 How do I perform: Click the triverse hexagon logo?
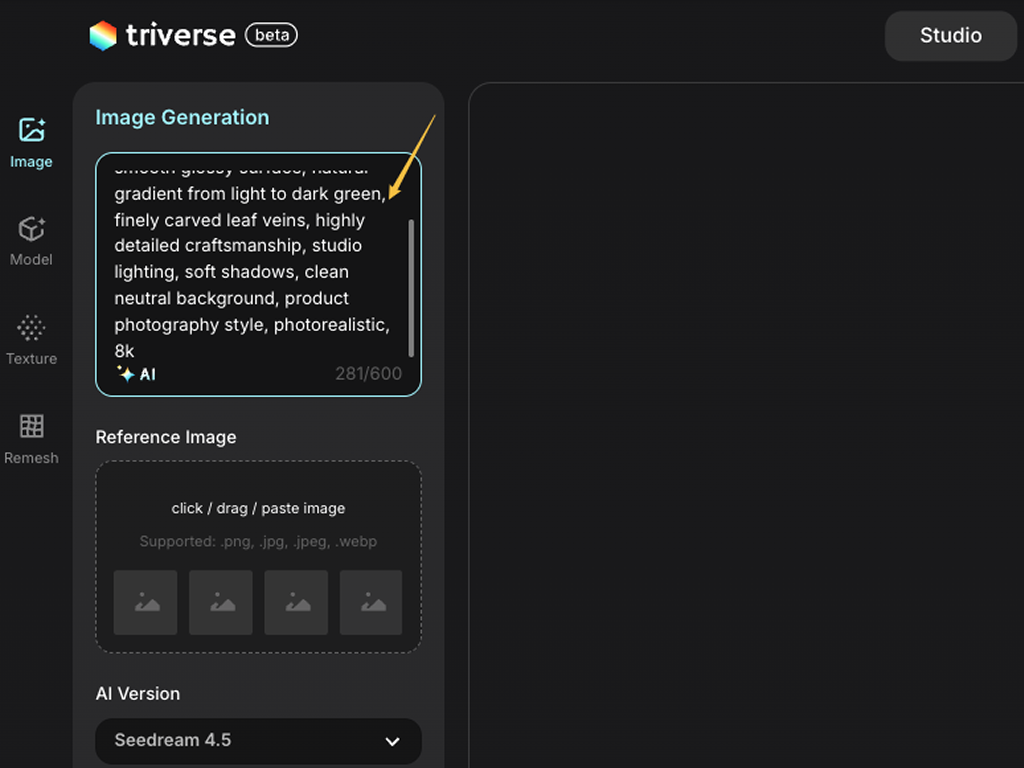(103, 36)
